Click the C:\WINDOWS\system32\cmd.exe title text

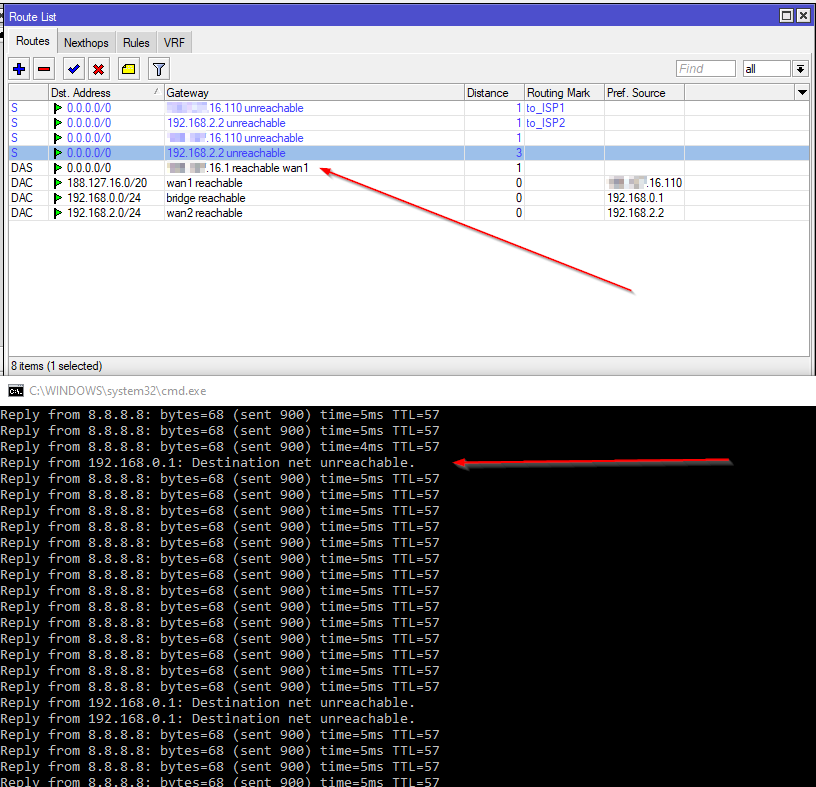pos(118,391)
